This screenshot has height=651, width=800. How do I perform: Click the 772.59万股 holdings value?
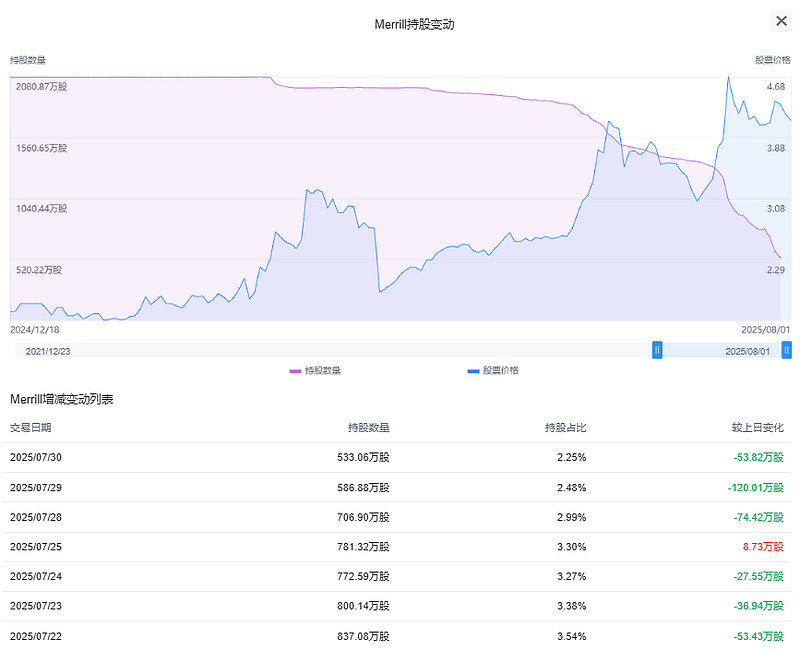pyautogui.click(x=363, y=577)
